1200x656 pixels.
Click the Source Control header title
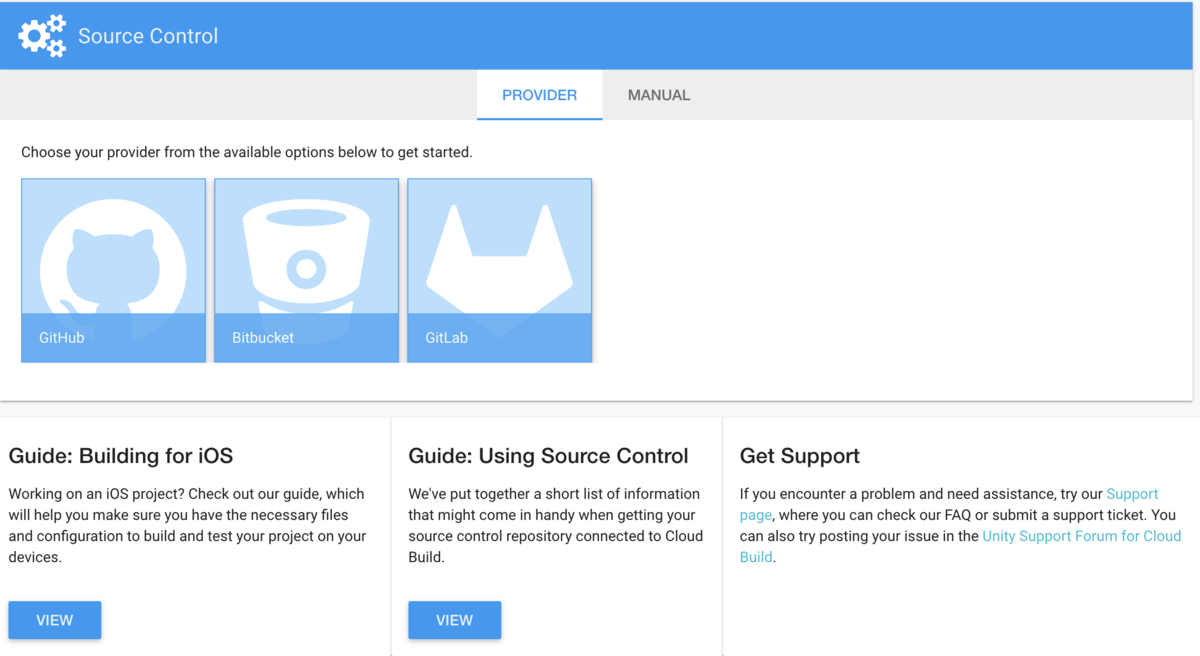[x=148, y=36]
